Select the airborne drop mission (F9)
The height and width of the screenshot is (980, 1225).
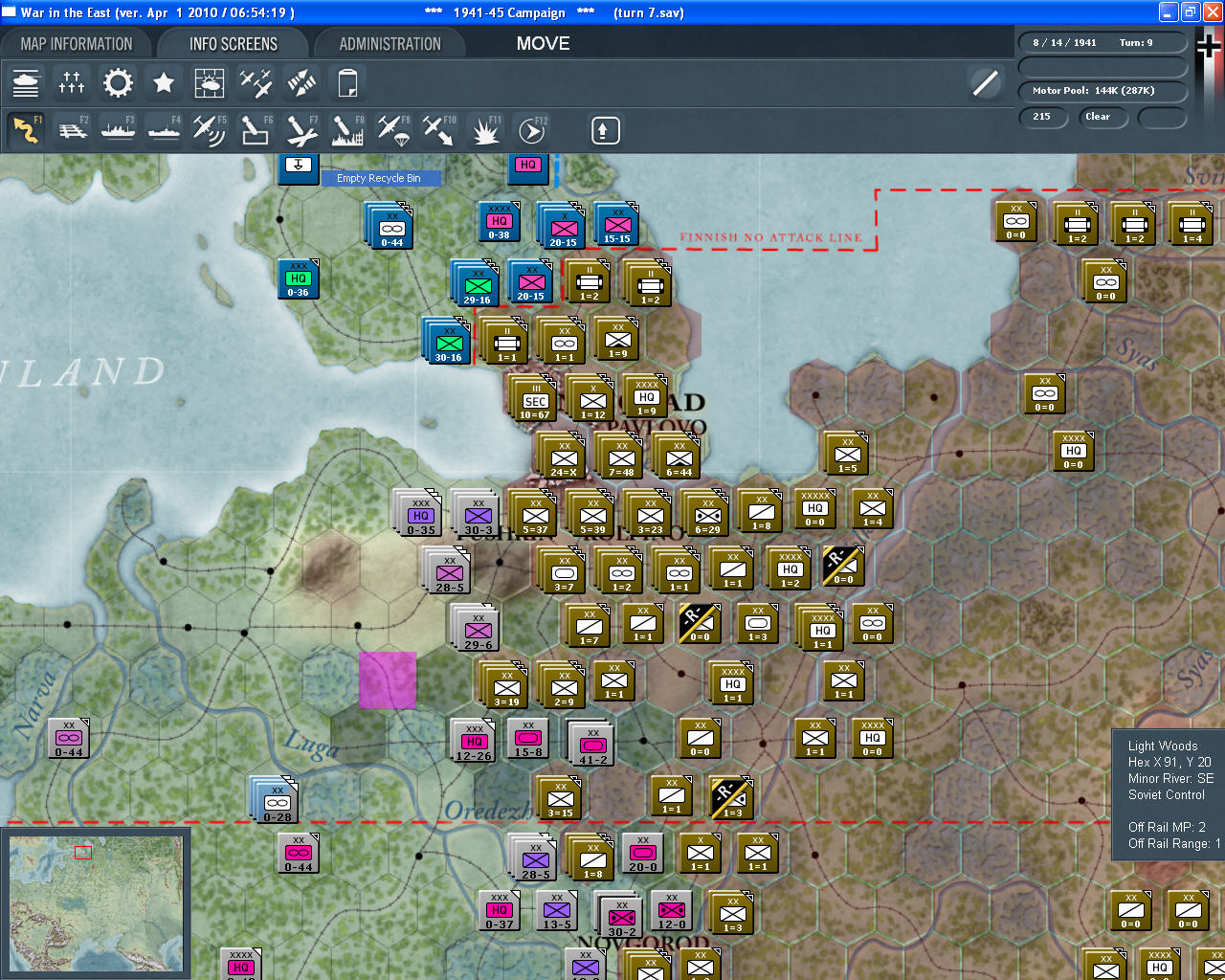pyautogui.click(x=394, y=129)
